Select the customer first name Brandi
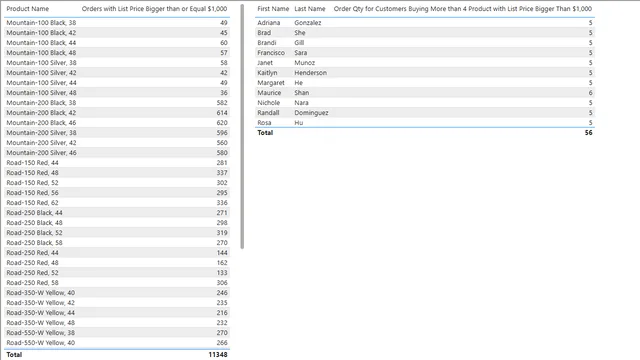The image size is (640, 360). click(x=267, y=42)
